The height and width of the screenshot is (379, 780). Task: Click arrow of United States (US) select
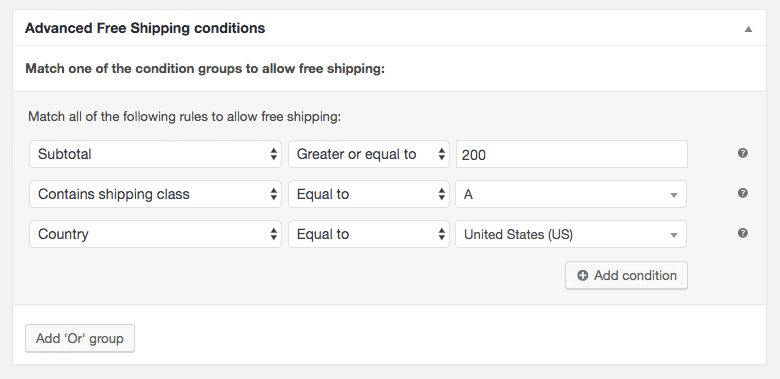674,235
